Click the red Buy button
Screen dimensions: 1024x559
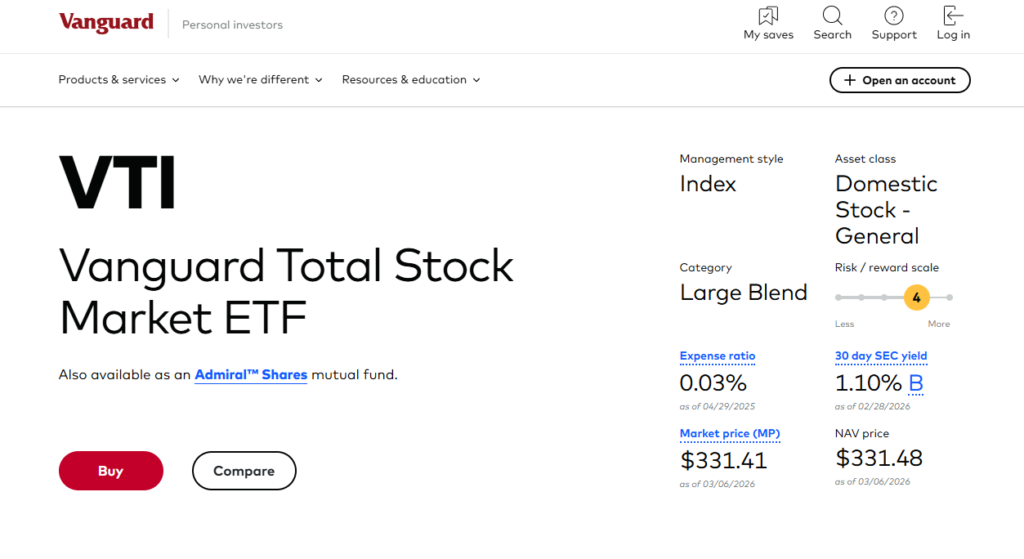coord(111,471)
